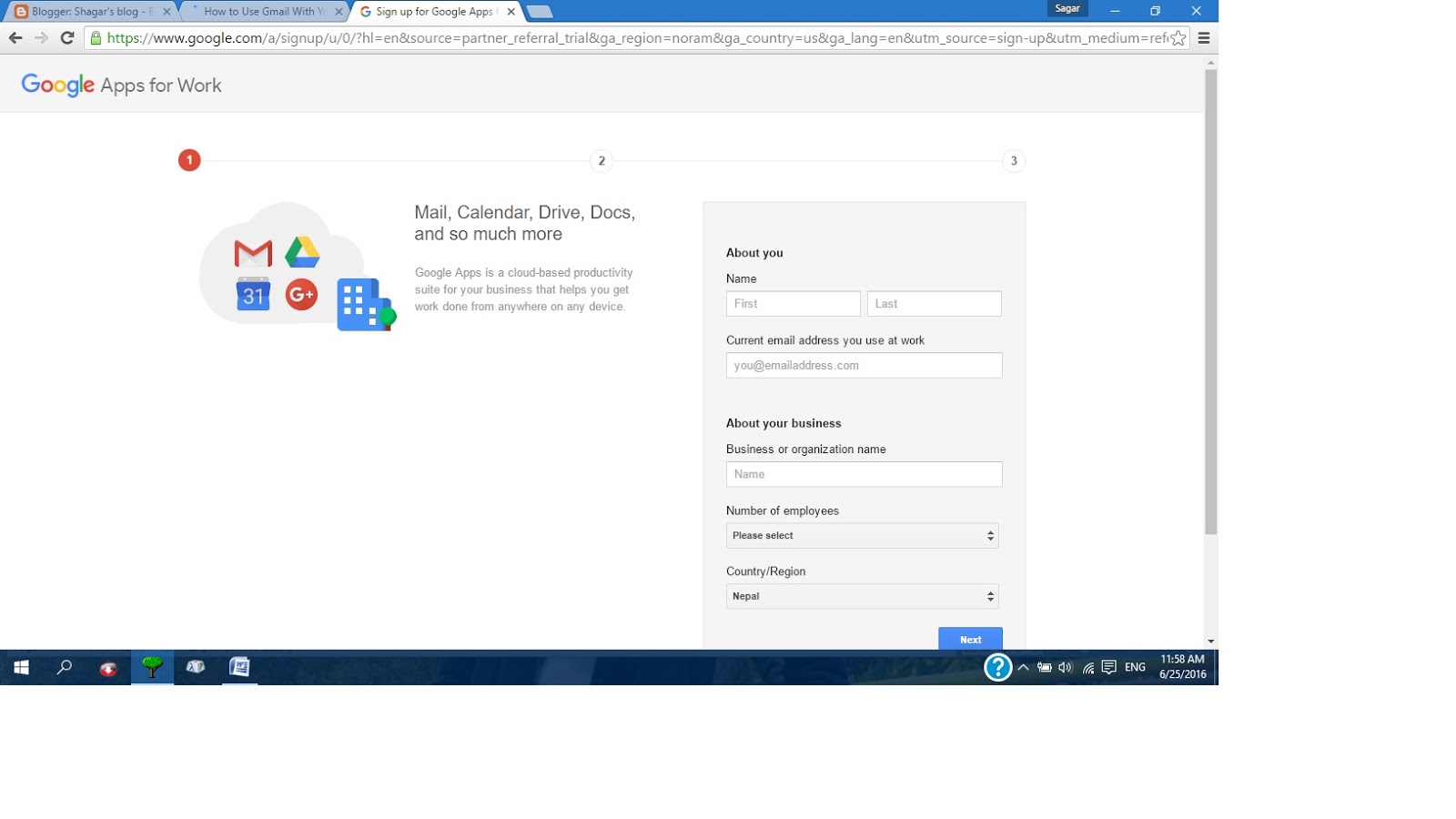The height and width of the screenshot is (819, 1456).
Task: Reload the current page
Action: coord(66,37)
